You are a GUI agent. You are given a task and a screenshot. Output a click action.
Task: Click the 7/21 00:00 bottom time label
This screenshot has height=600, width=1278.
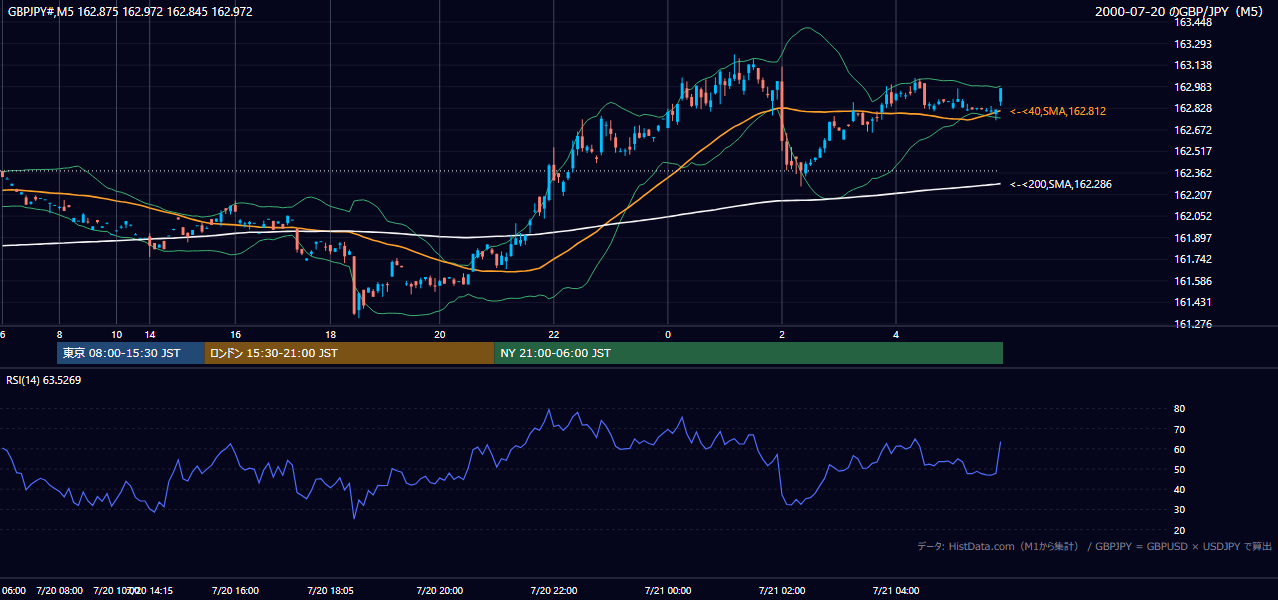point(668,590)
